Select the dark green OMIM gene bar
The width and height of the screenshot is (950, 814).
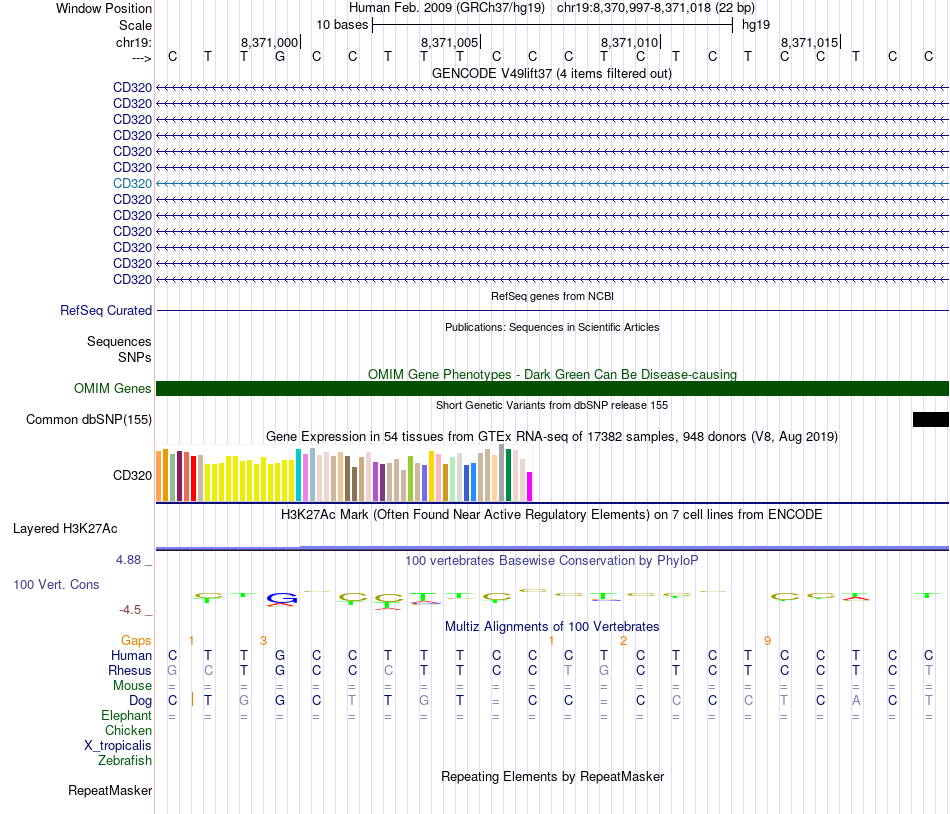coord(552,389)
